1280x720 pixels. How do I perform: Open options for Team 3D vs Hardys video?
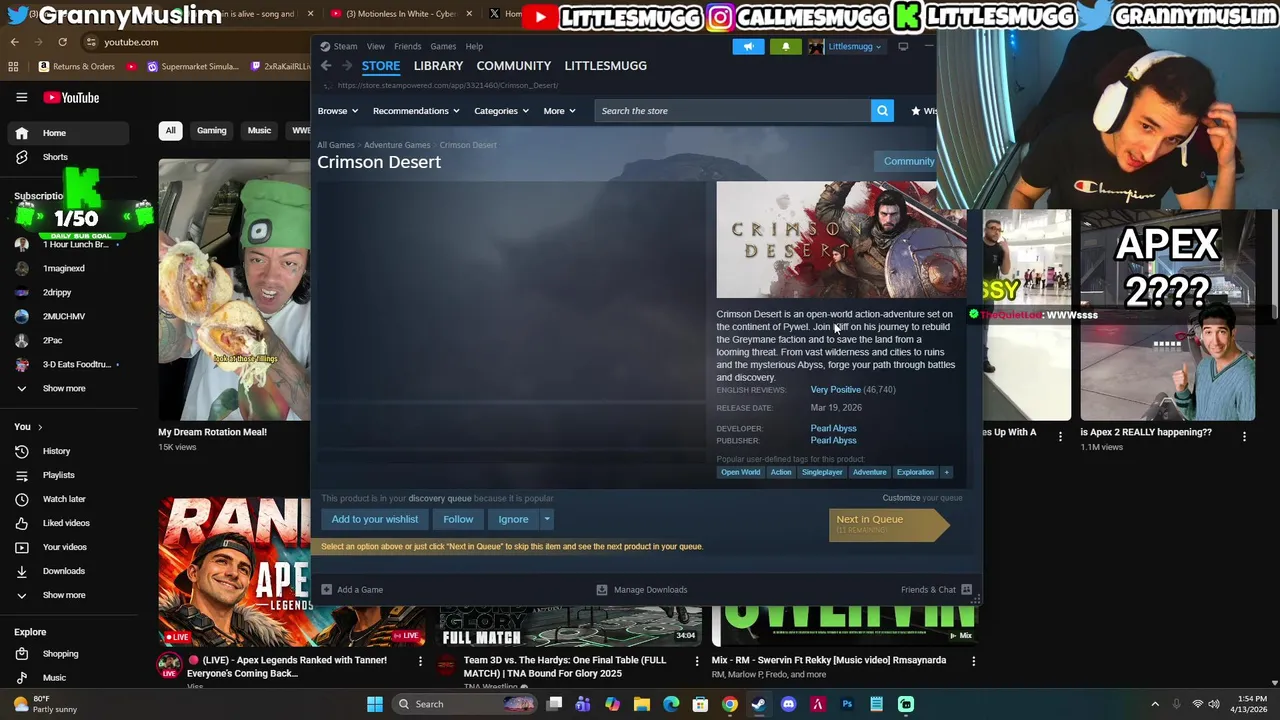pos(697,661)
